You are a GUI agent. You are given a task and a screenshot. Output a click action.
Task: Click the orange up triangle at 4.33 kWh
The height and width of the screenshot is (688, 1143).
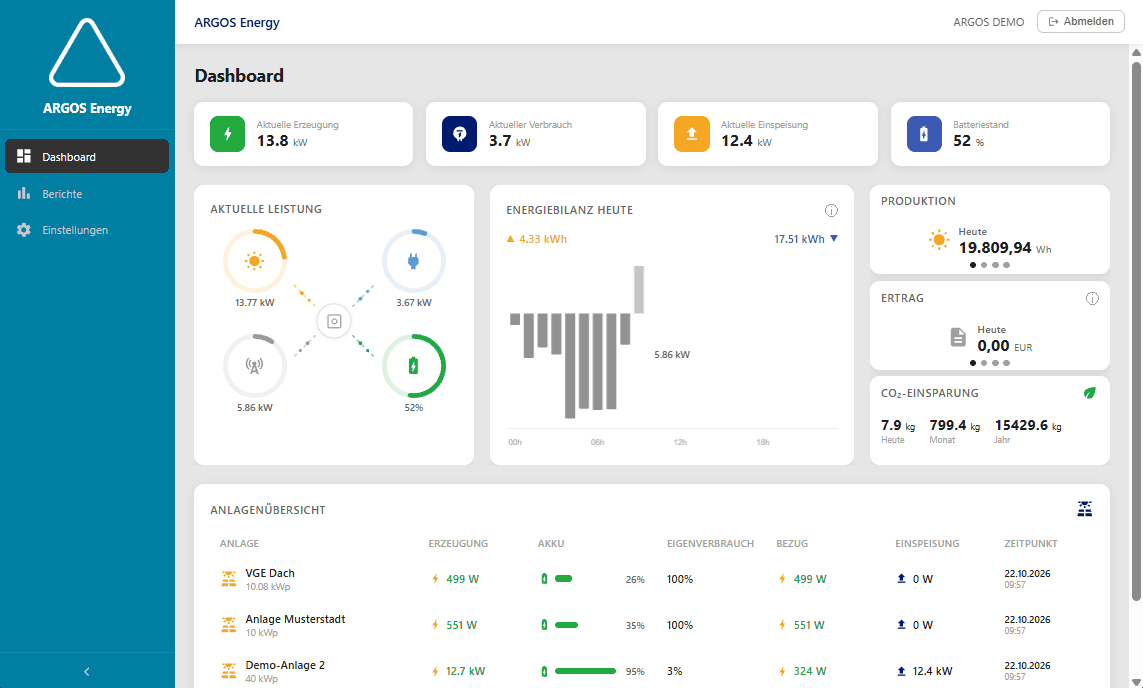point(510,239)
